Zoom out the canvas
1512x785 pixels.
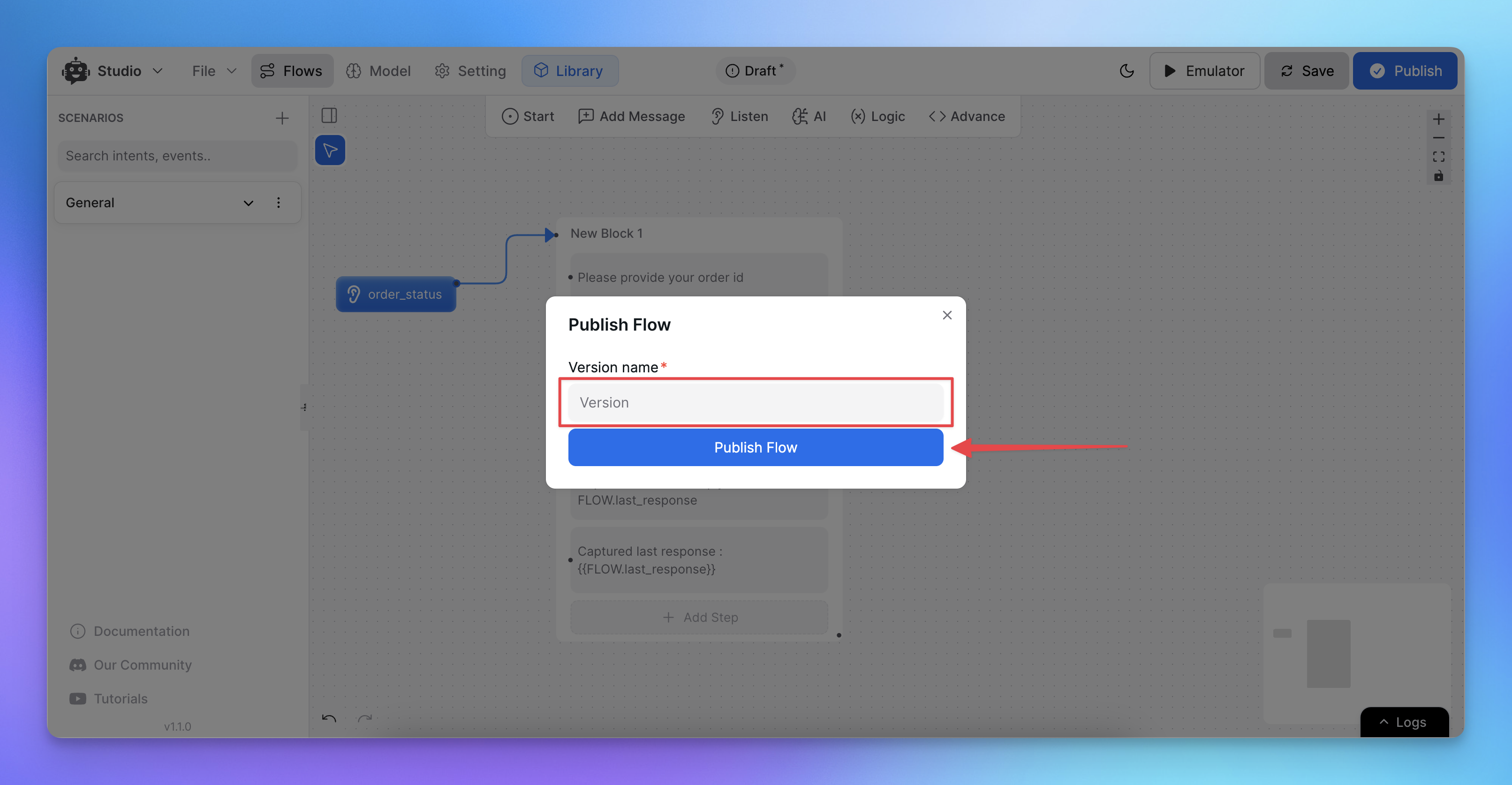point(1439,138)
